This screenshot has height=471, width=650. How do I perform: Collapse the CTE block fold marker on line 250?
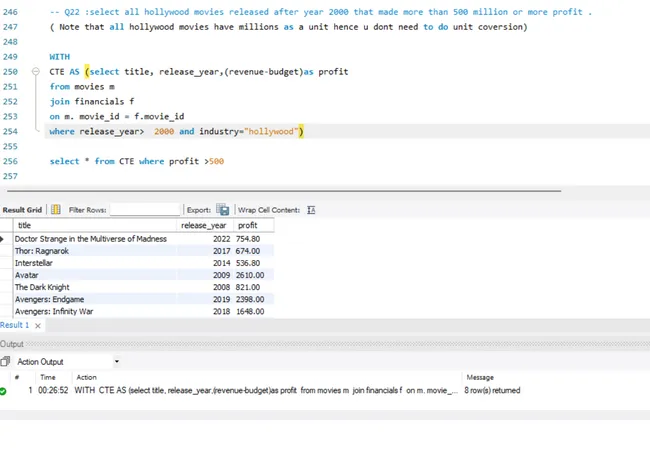[36, 71]
